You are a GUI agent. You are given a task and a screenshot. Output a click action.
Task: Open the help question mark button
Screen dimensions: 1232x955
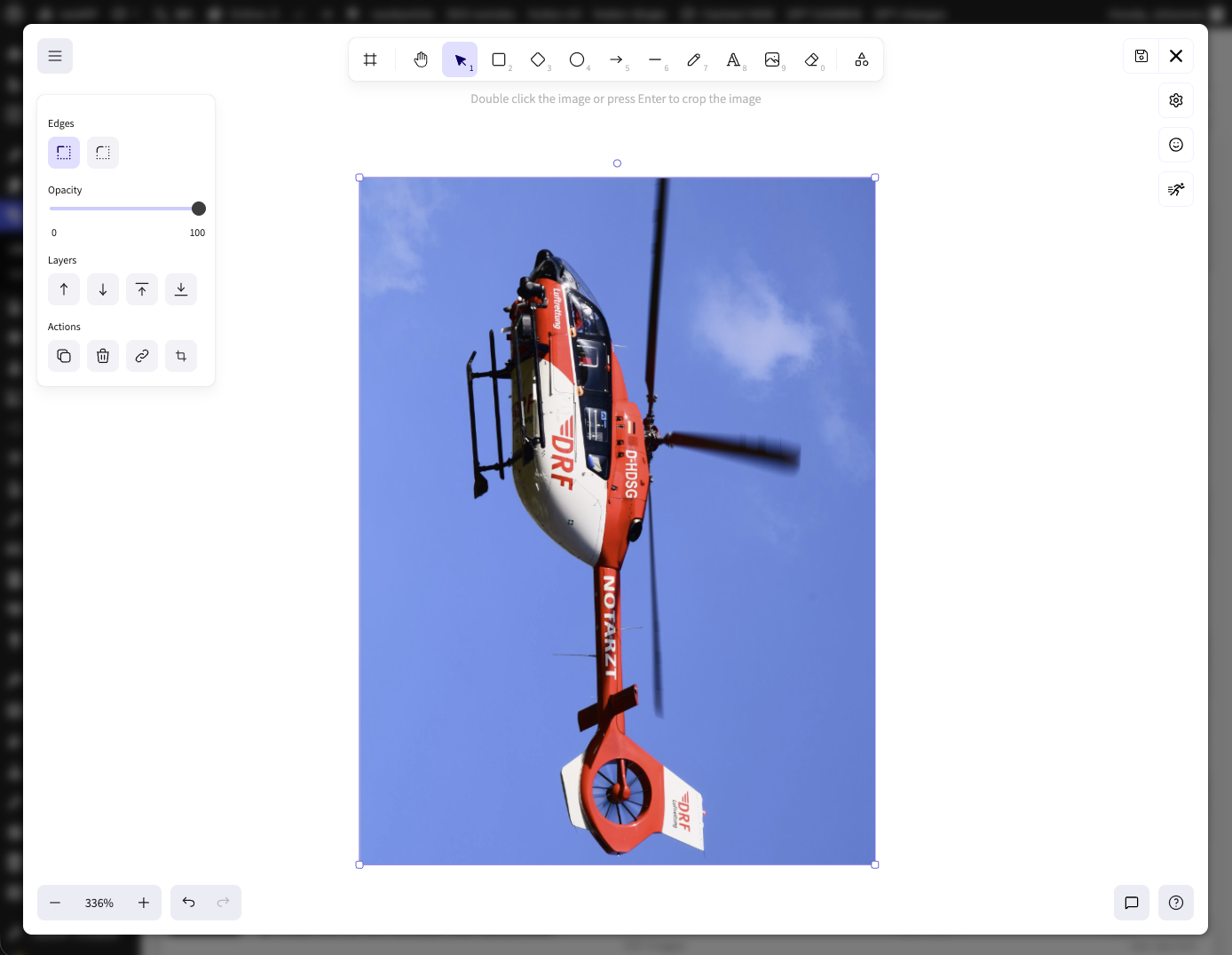pos(1176,903)
